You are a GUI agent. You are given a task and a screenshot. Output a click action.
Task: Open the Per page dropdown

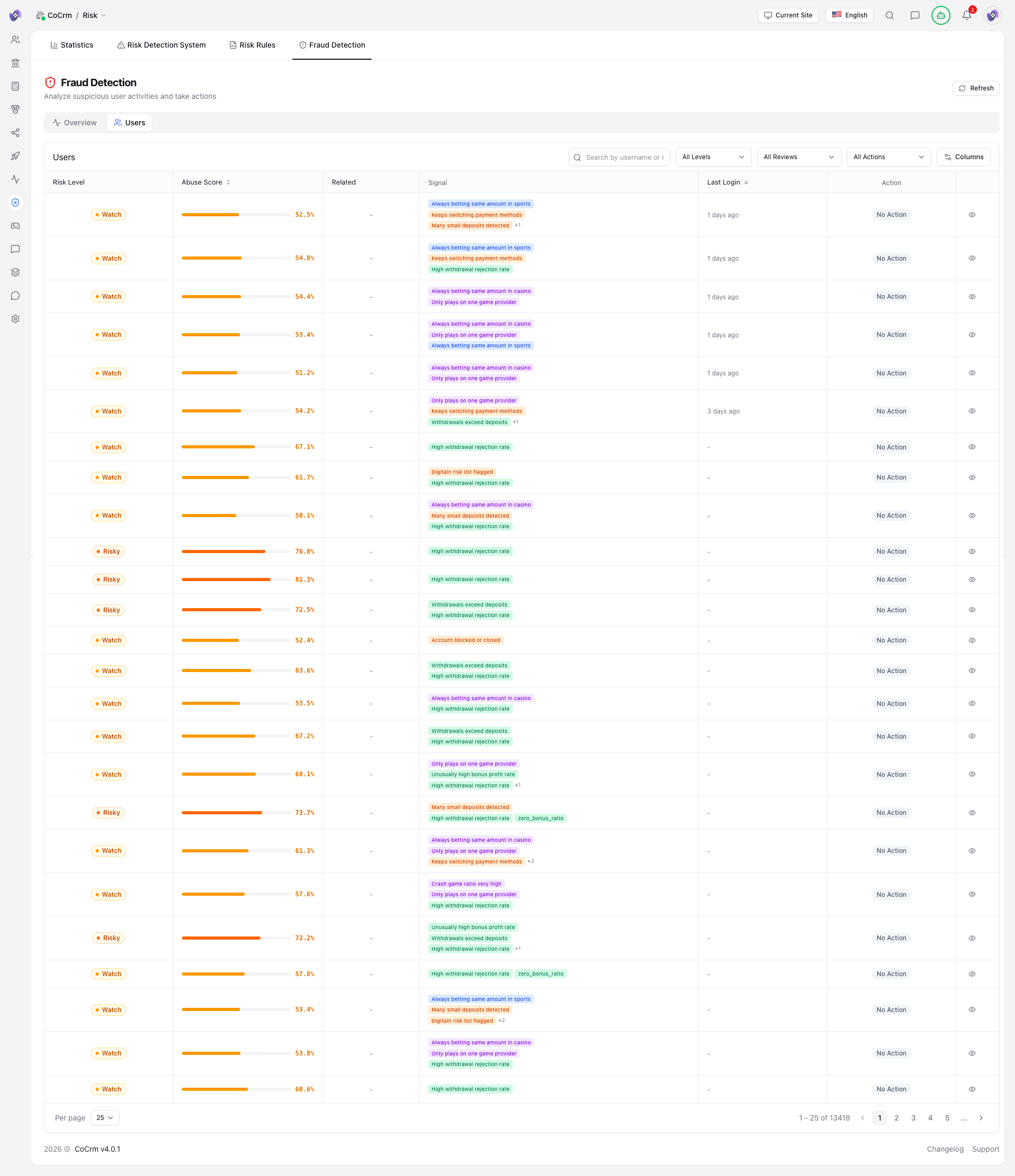(x=104, y=1117)
